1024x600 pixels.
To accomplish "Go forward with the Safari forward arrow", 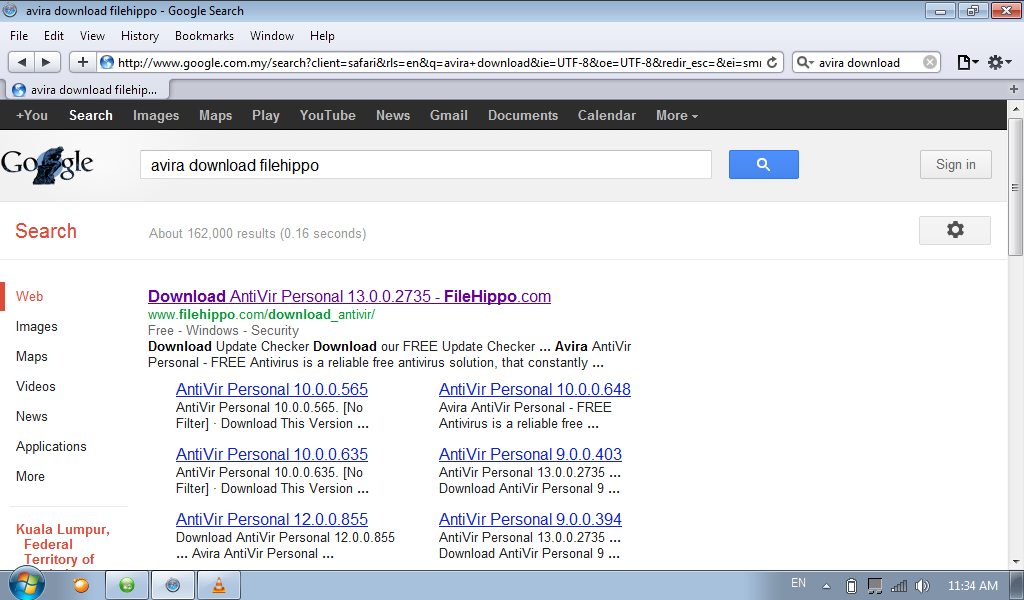I will (46, 62).
